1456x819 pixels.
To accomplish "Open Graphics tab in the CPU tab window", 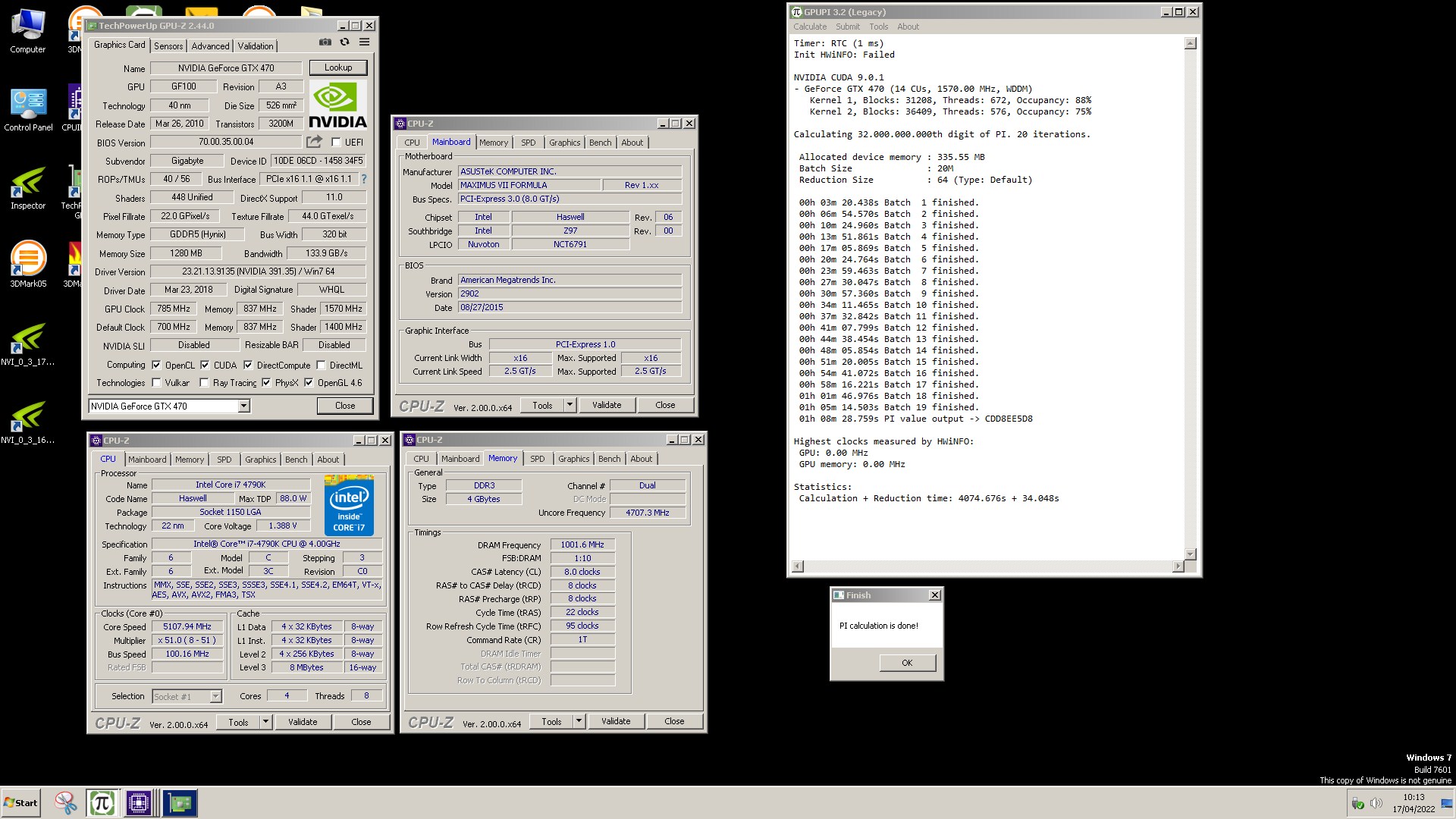I will pos(260,460).
